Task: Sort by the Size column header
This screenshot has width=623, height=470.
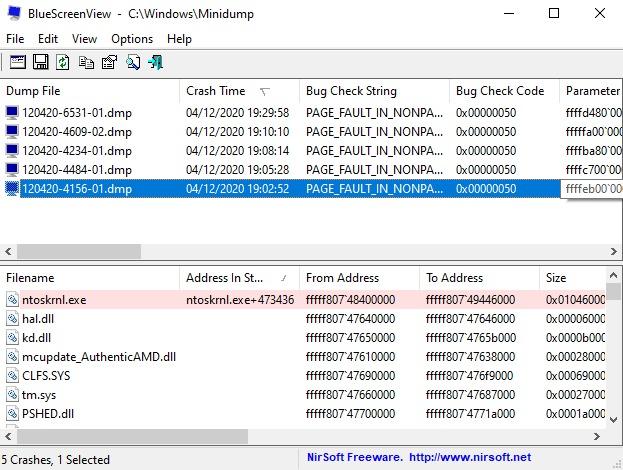Action: (573, 278)
